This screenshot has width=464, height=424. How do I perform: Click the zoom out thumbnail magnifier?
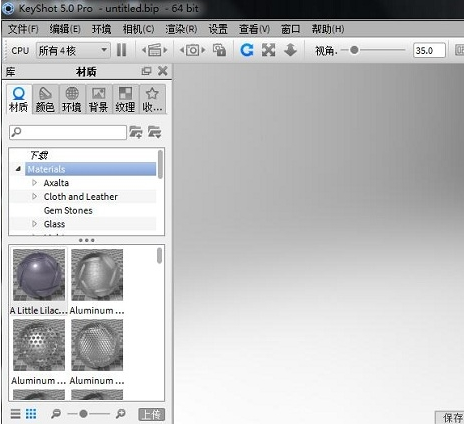(x=56, y=414)
